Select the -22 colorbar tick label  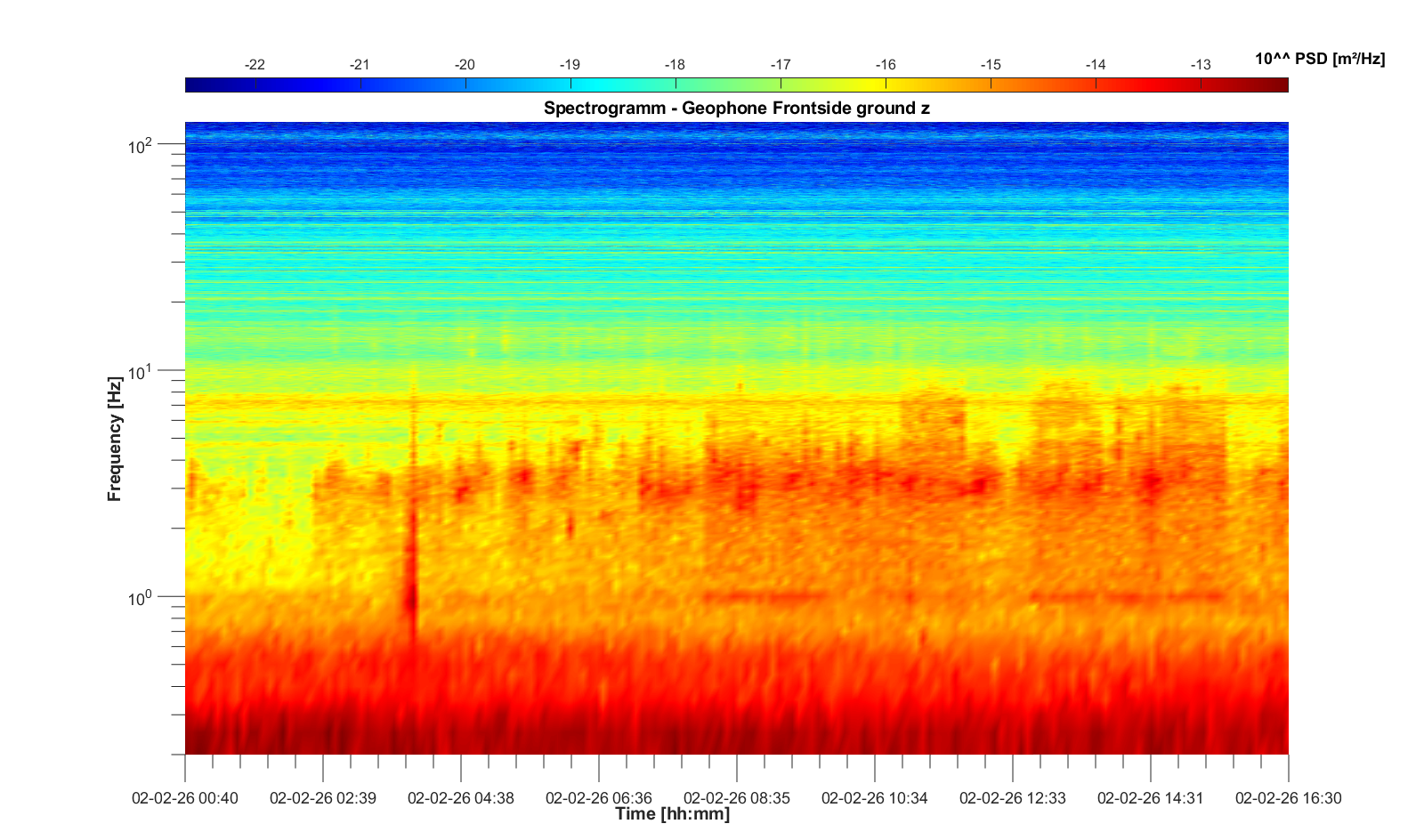point(255,65)
